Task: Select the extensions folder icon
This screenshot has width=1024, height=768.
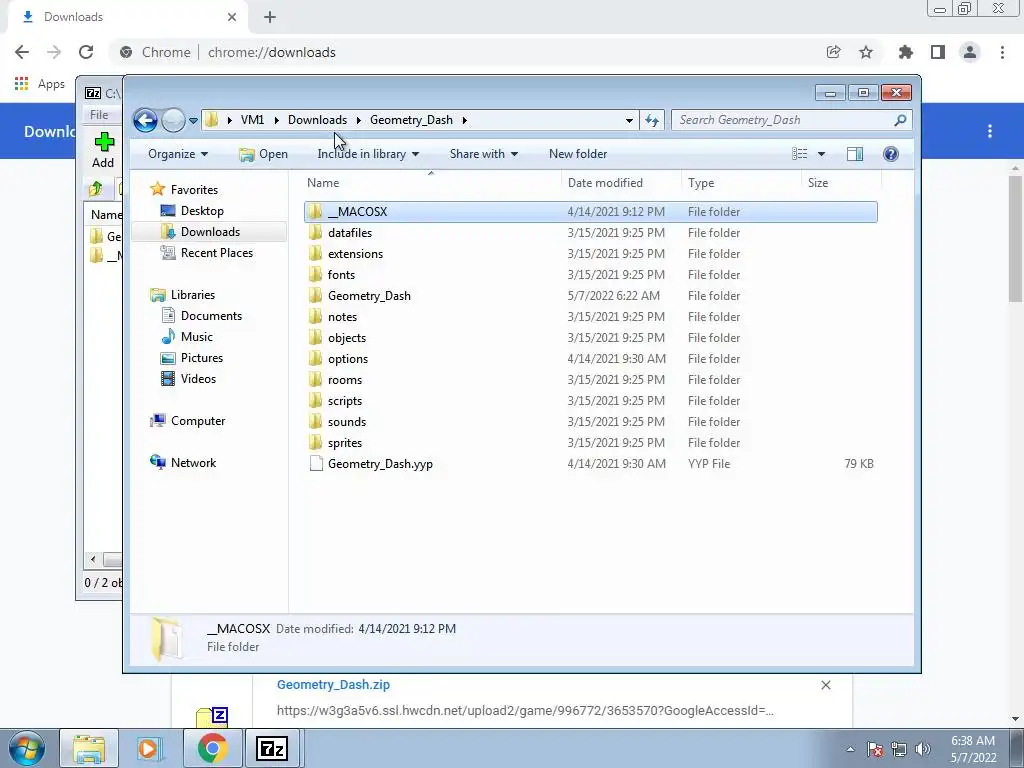Action: point(315,253)
